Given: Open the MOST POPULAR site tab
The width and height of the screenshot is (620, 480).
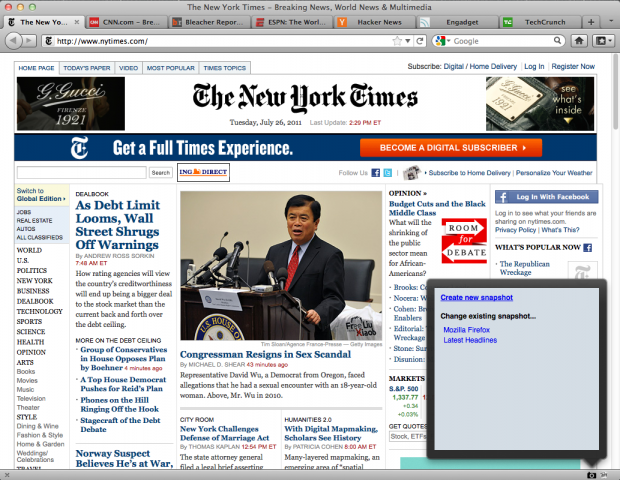Looking at the screenshot, I should (170, 67).
